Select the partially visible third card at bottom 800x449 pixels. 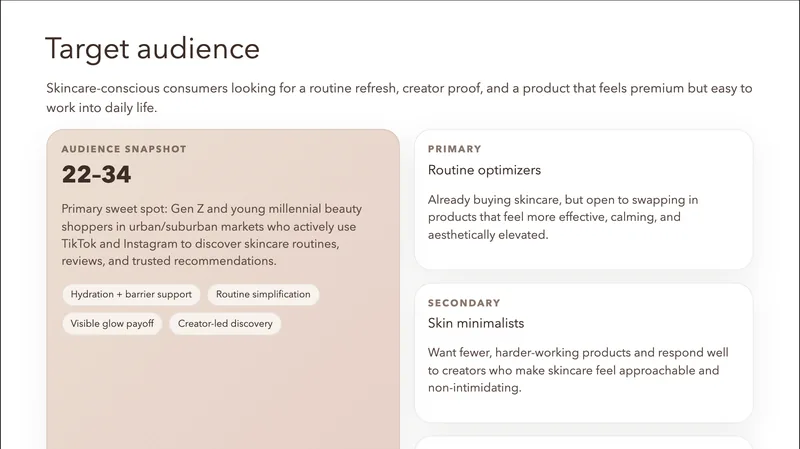tap(583, 443)
